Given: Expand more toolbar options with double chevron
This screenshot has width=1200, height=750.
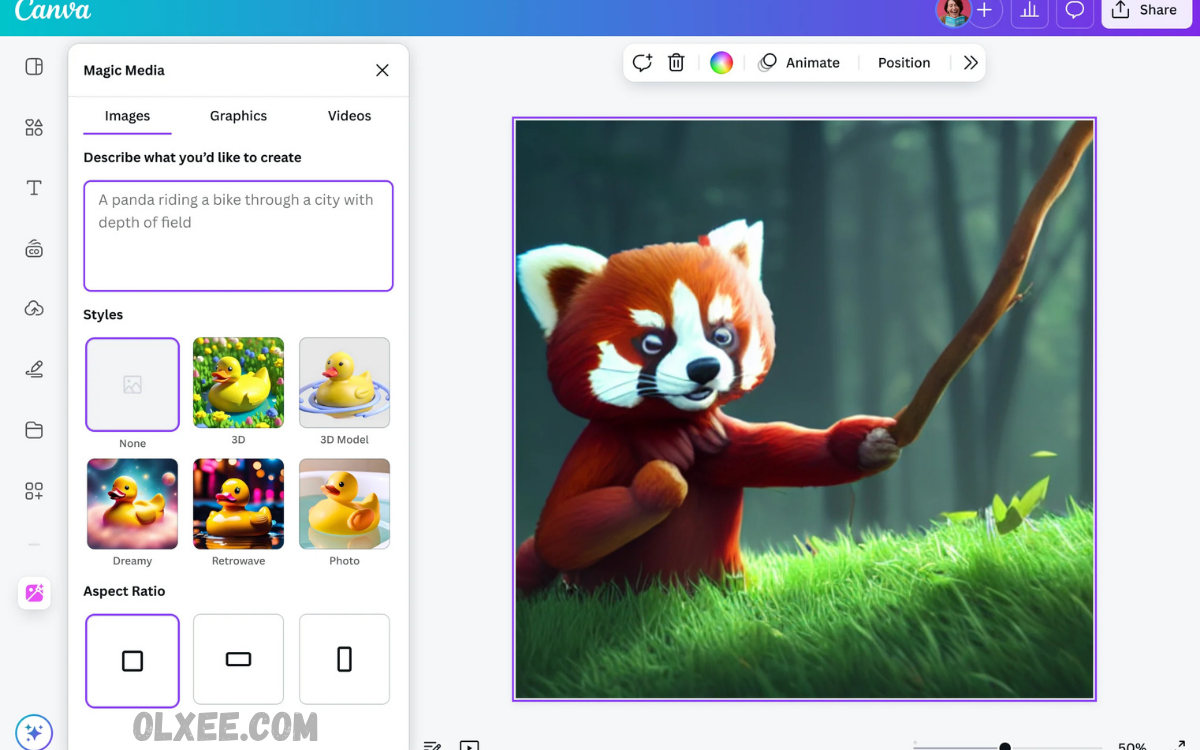Looking at the screenshot, I should click(x=970, y=63).
